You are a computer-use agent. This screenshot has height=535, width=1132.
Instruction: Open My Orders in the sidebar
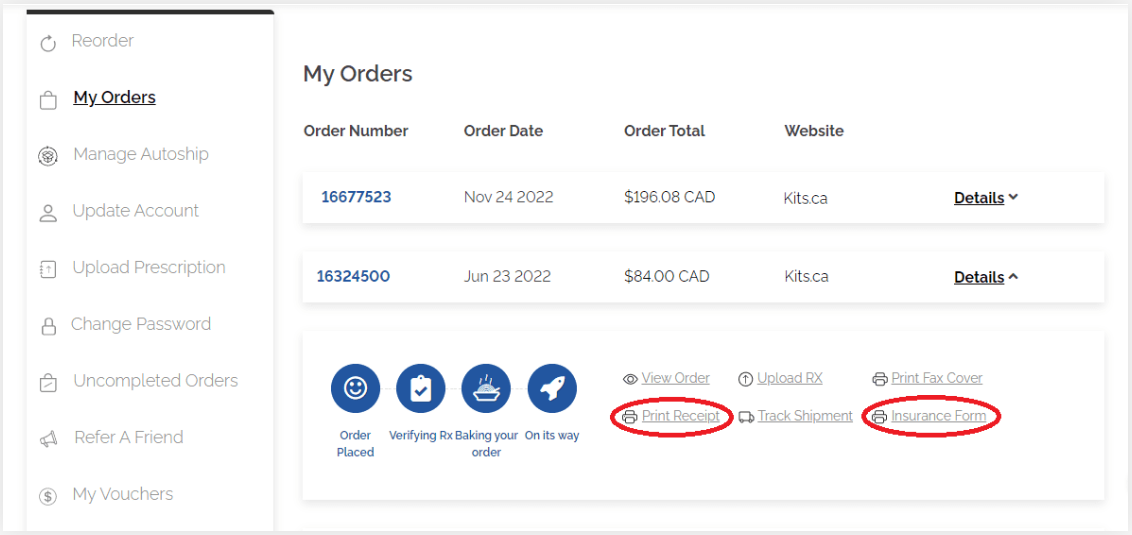pos(114,97)
